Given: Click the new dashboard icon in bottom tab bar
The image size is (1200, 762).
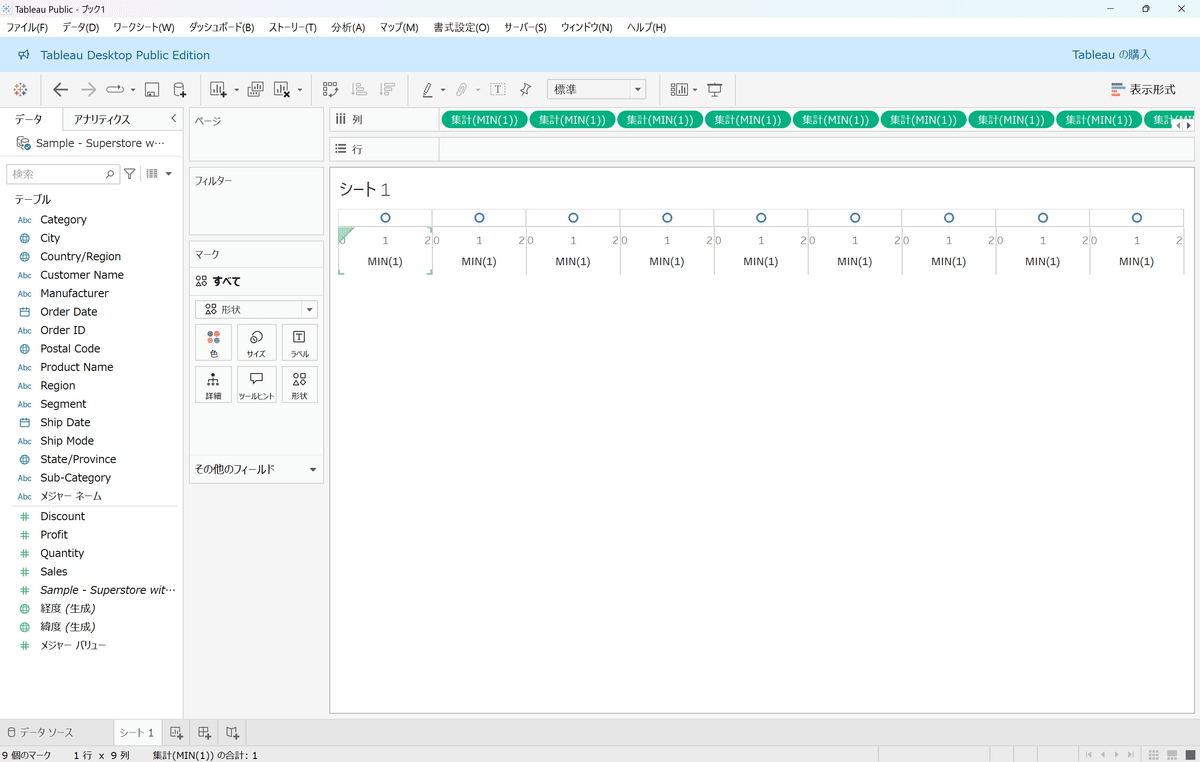Looking at the screenshot, I should 204,733.
